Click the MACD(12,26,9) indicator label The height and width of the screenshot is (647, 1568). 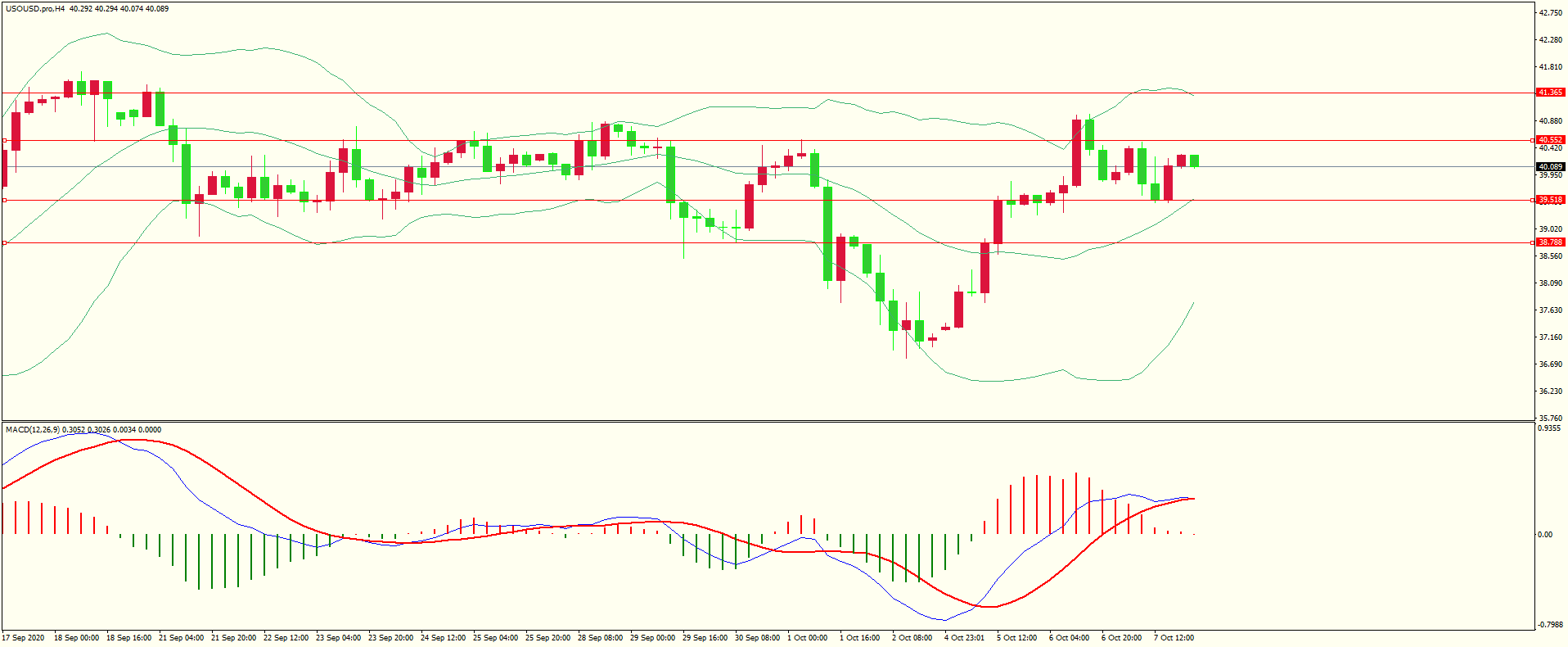click(x=32, y=429)
